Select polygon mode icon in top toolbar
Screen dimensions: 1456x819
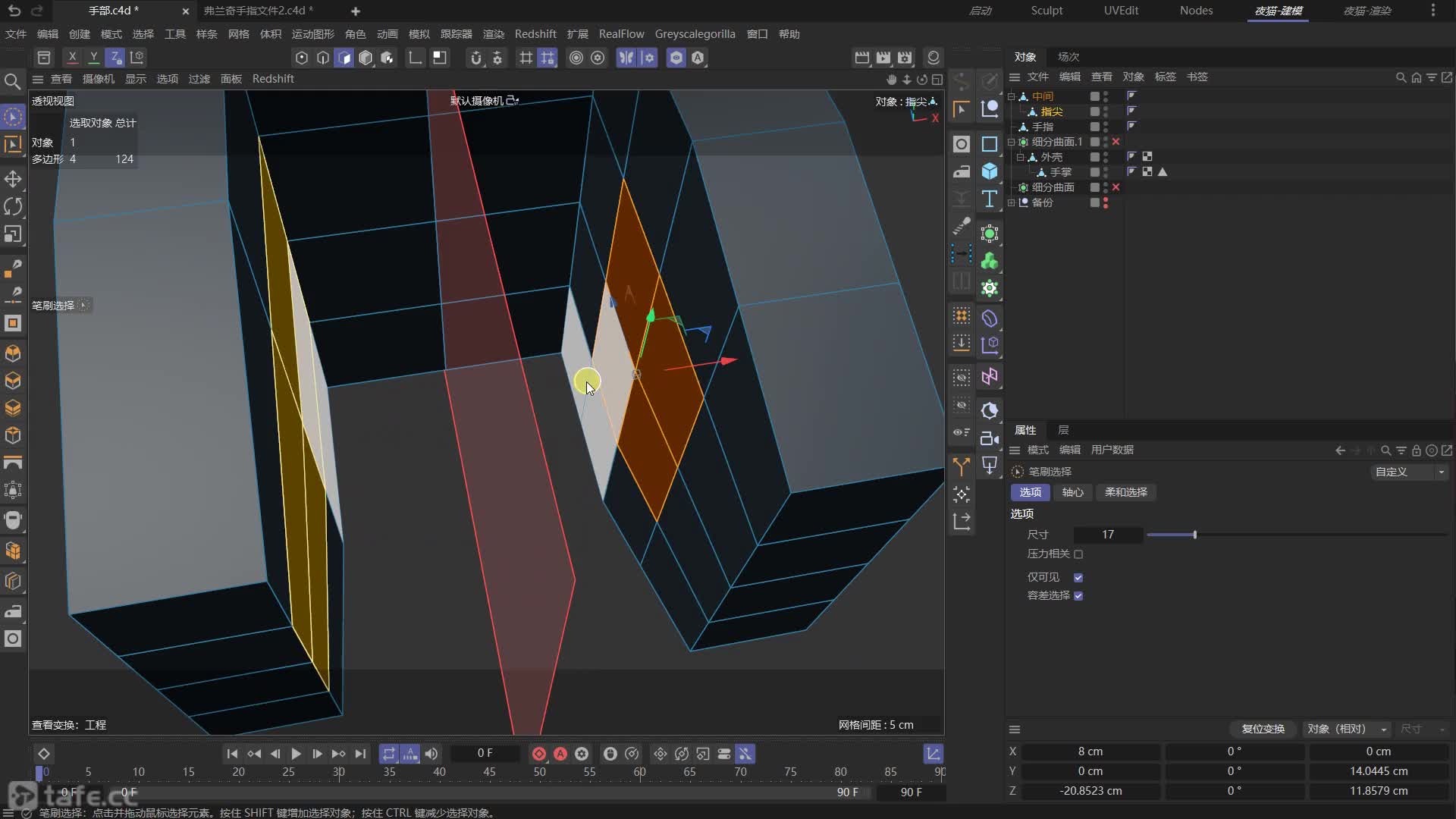344,58
